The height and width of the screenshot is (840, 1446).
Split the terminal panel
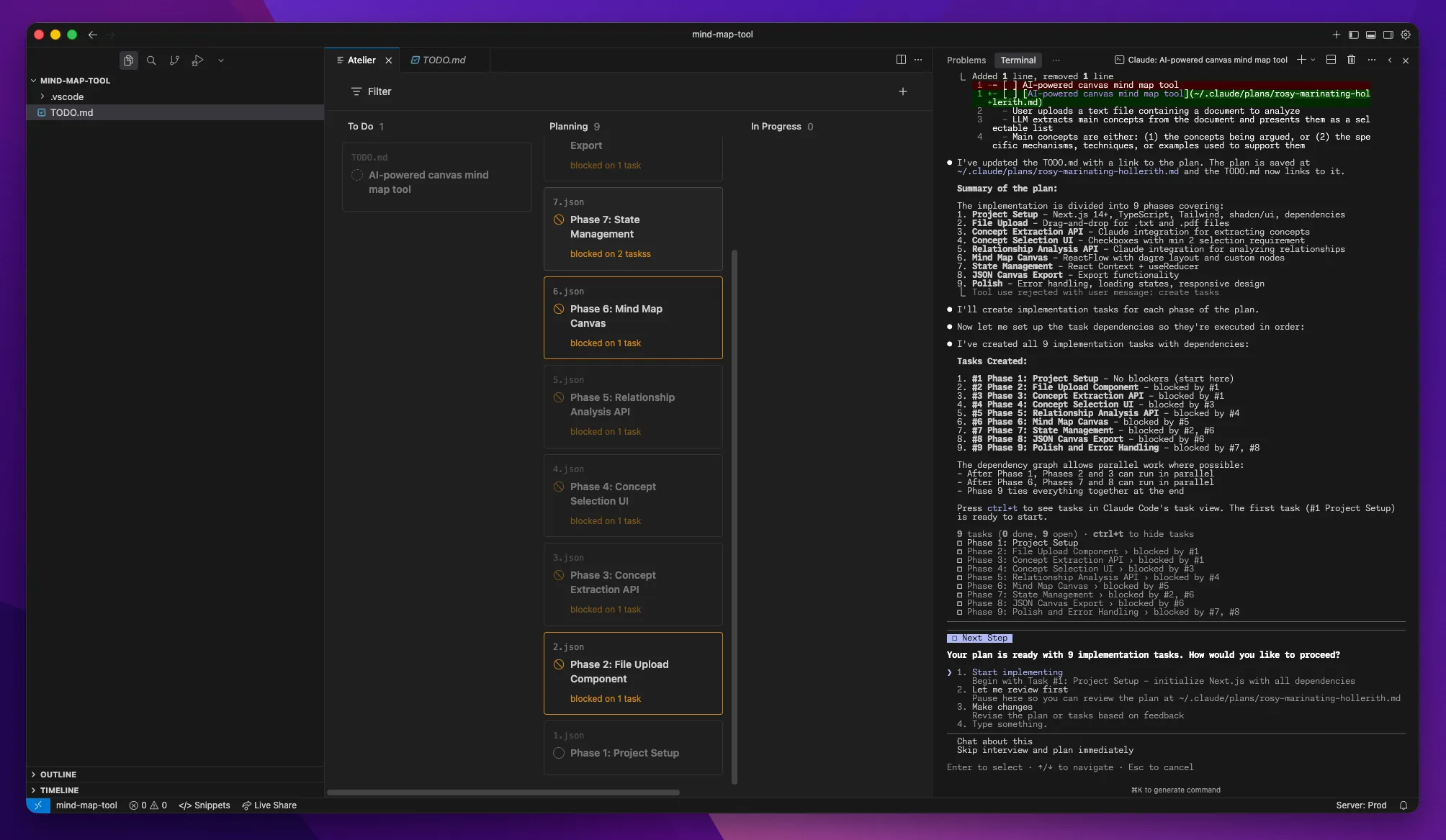click(1331, 60)
